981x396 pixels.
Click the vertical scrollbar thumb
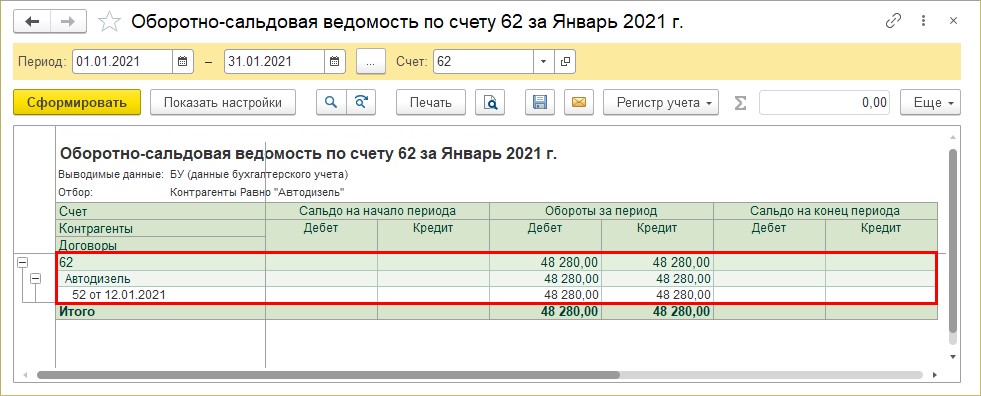(953, 241)
